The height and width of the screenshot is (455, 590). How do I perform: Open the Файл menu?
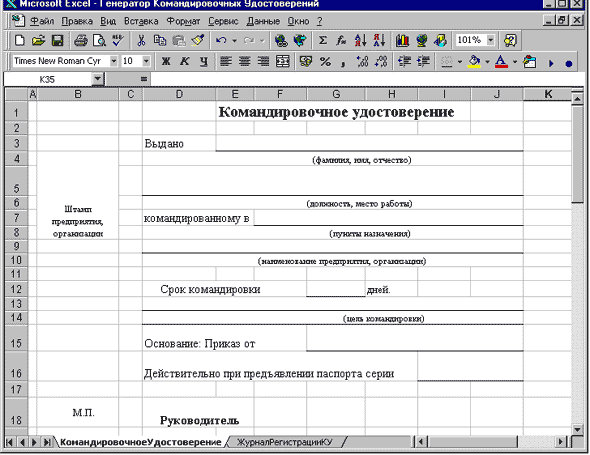[x=42, y=21]
